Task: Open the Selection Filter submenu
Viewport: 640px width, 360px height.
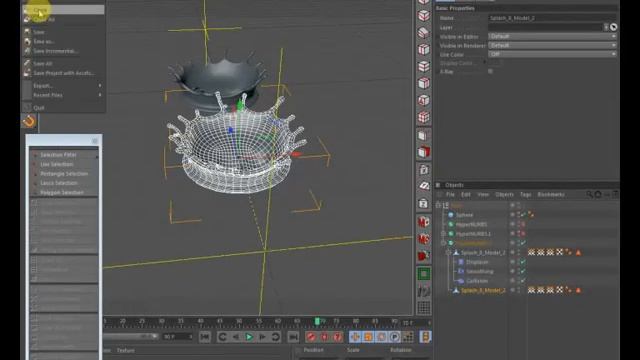Action: point(64,155)
